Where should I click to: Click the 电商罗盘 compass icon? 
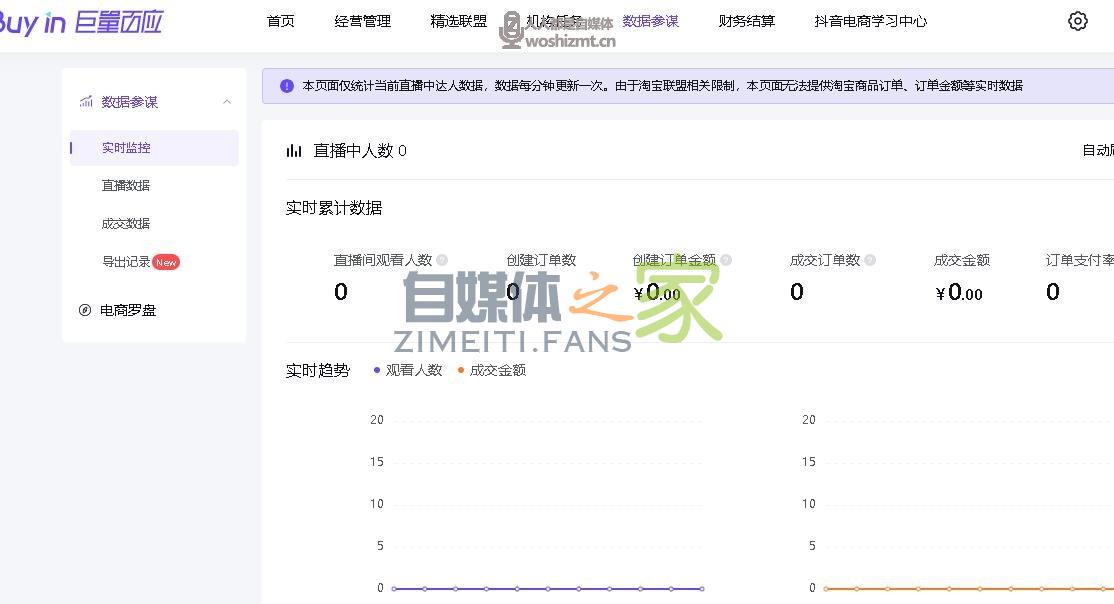click(85, 310)
